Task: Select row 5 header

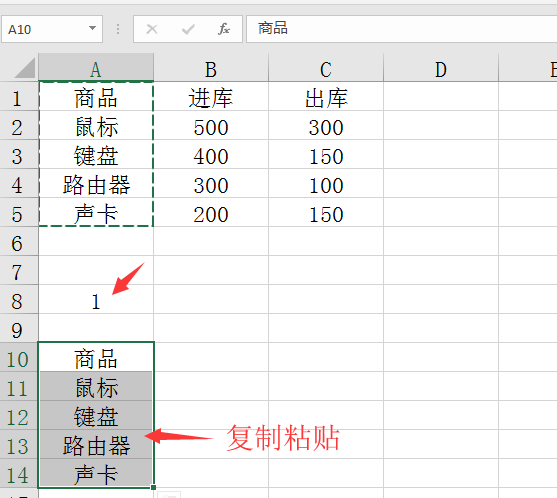Action: coord(18,212)
